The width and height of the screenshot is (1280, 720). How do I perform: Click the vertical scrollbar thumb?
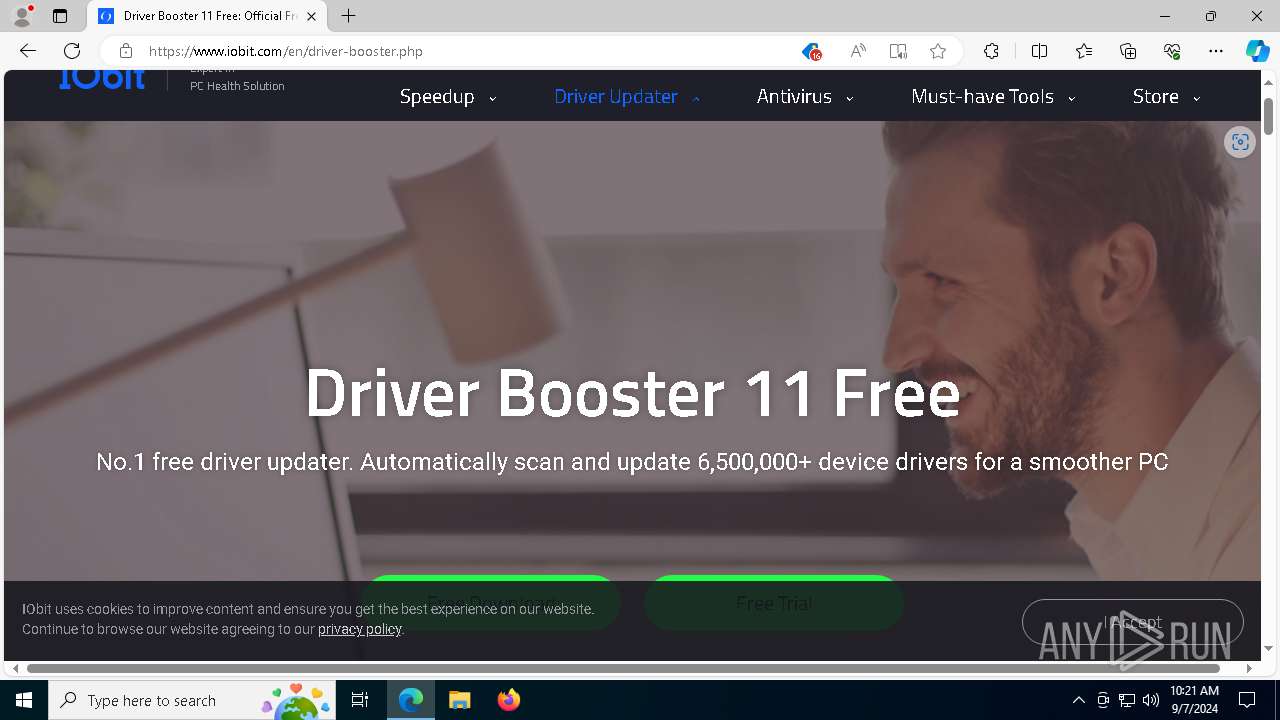tap(1269, 116)
